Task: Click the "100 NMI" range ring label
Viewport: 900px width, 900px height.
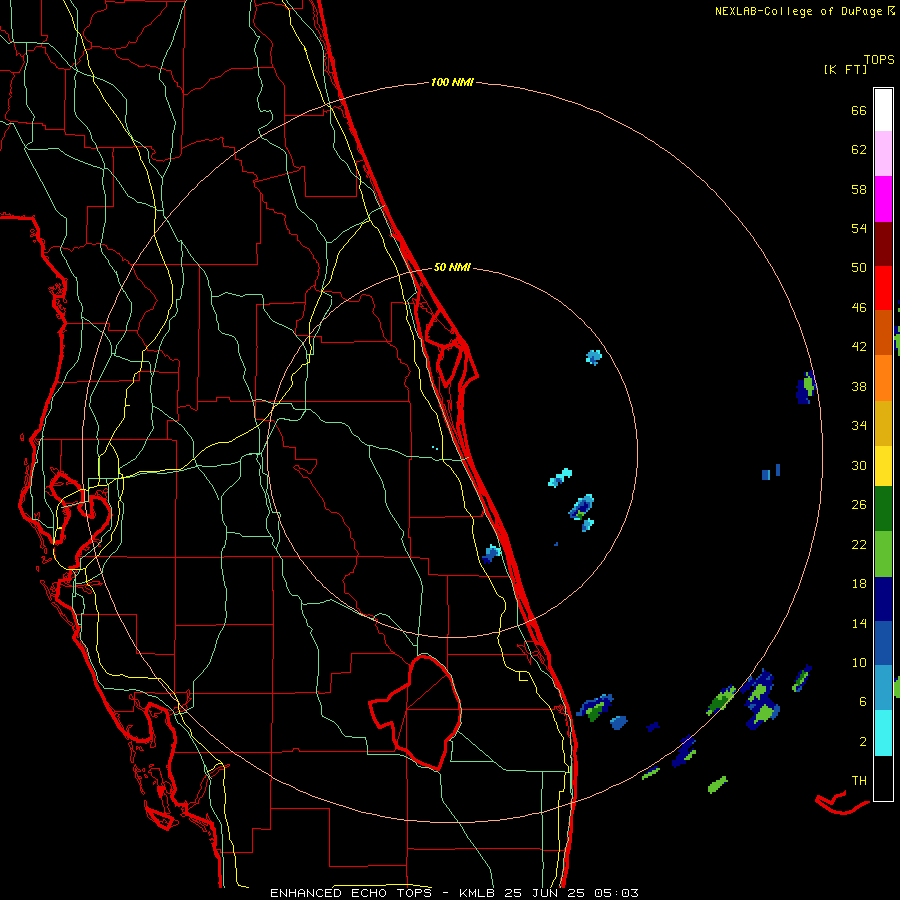Action: pyautogui.click(x=452, y=83)
